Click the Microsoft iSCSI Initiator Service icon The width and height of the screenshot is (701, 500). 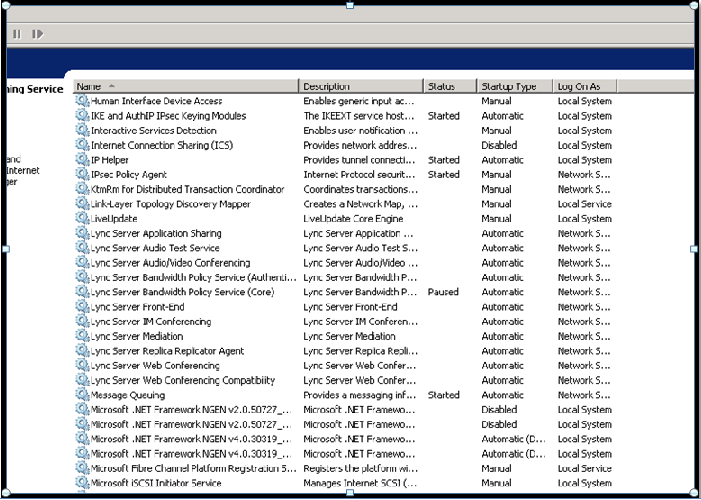(82, 483)
